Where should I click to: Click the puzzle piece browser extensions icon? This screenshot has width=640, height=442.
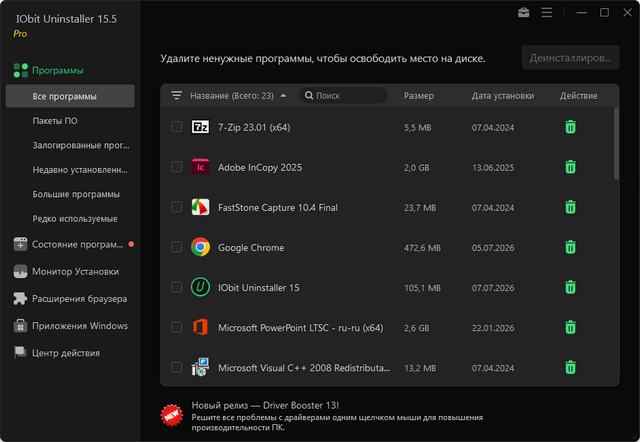click(20, 299)
